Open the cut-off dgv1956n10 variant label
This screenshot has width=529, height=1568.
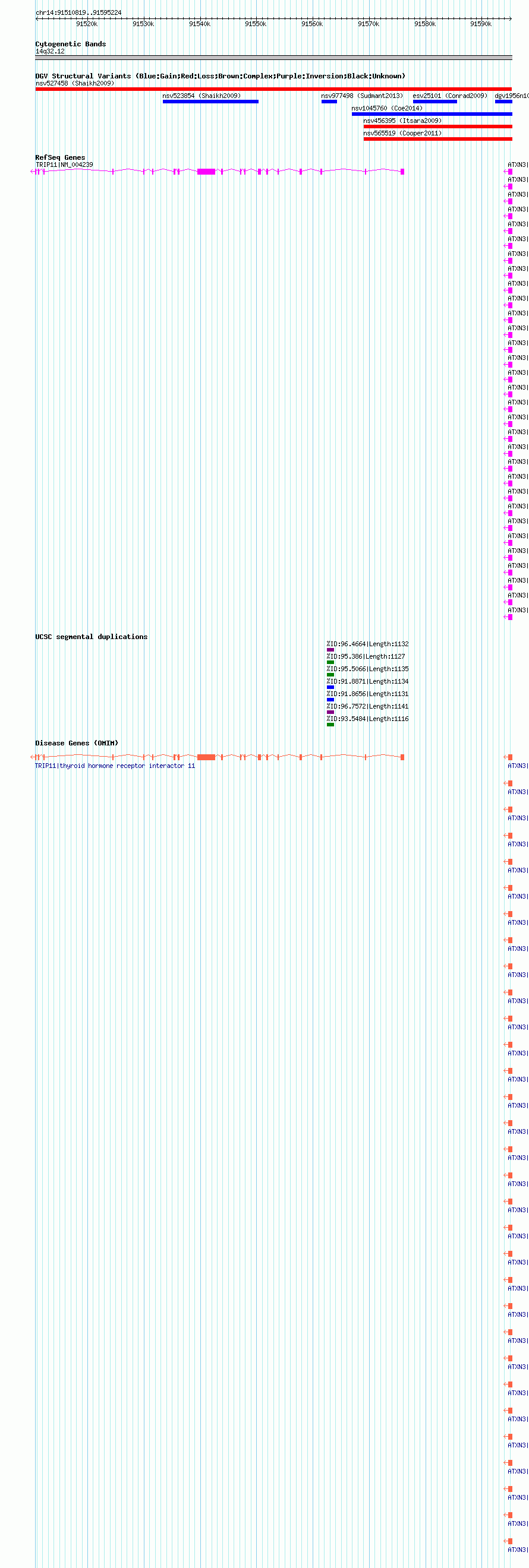pyautogui.click(x=511, y=96)
